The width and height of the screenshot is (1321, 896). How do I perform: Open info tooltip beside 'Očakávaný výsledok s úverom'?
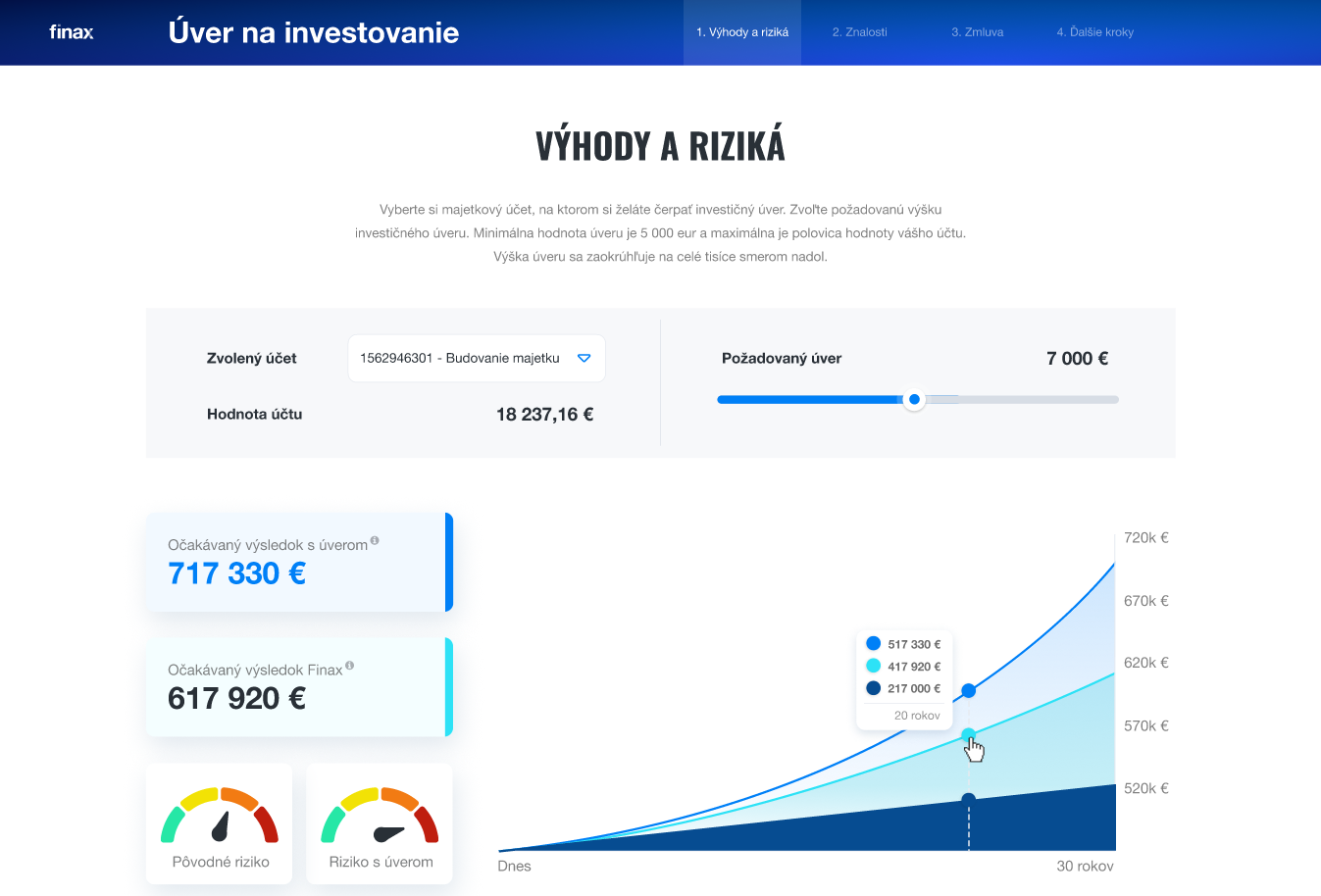tap(375, 540)
